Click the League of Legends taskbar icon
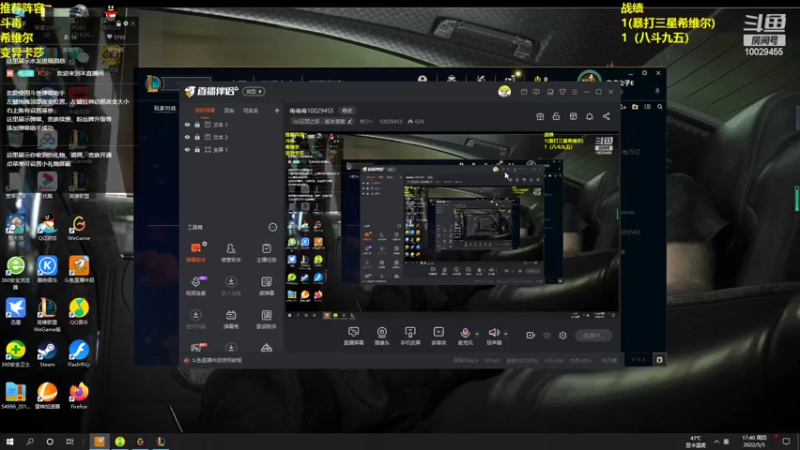 point(161,441)
